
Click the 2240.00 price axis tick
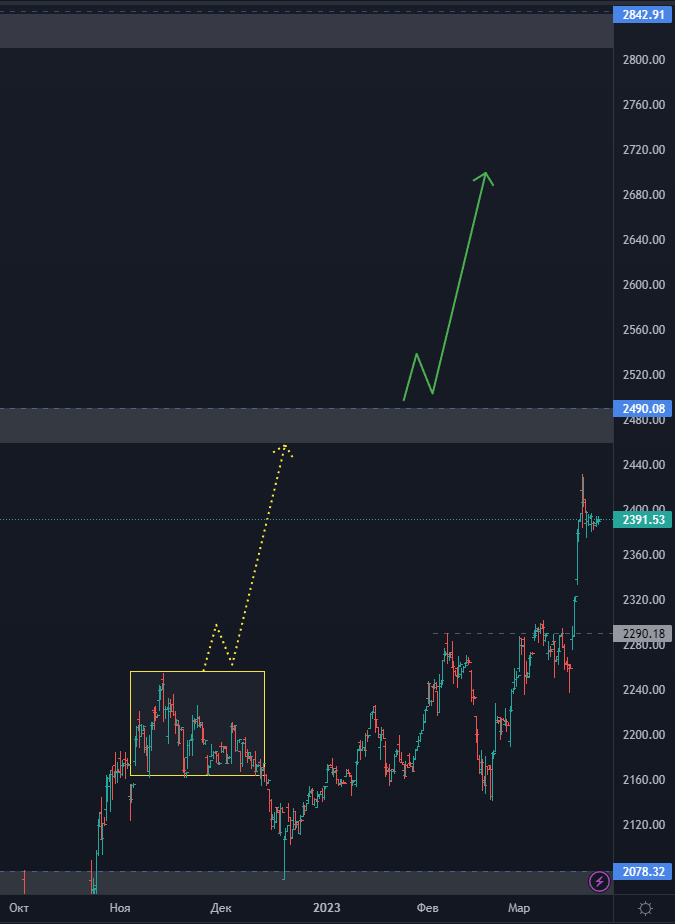pyautogui.click(x=644, y=689)
